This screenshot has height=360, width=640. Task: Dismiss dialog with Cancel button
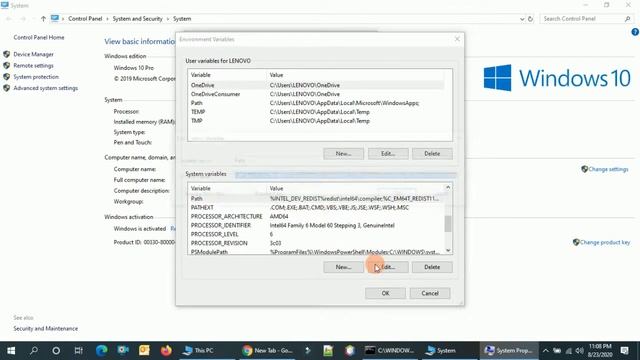tap(430, 293)
